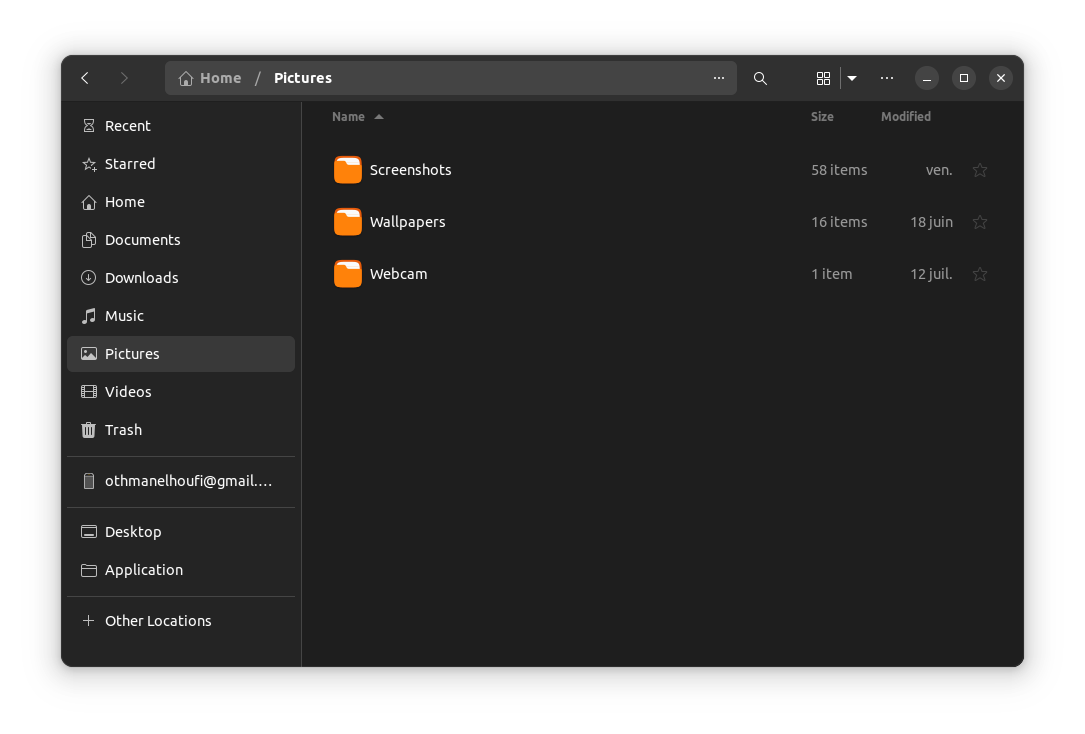Image resolution: width=1085 pixels, height=734 pixels.
Task: Select Starred in the sidebar
Action: pos(130,163)
